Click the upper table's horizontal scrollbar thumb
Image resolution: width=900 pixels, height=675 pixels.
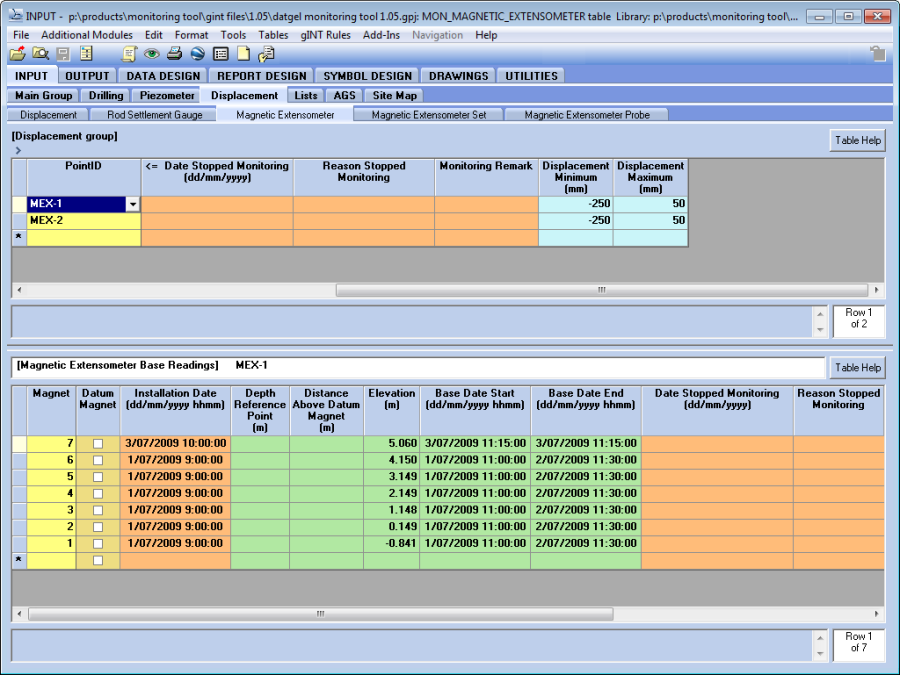[600, 290]
